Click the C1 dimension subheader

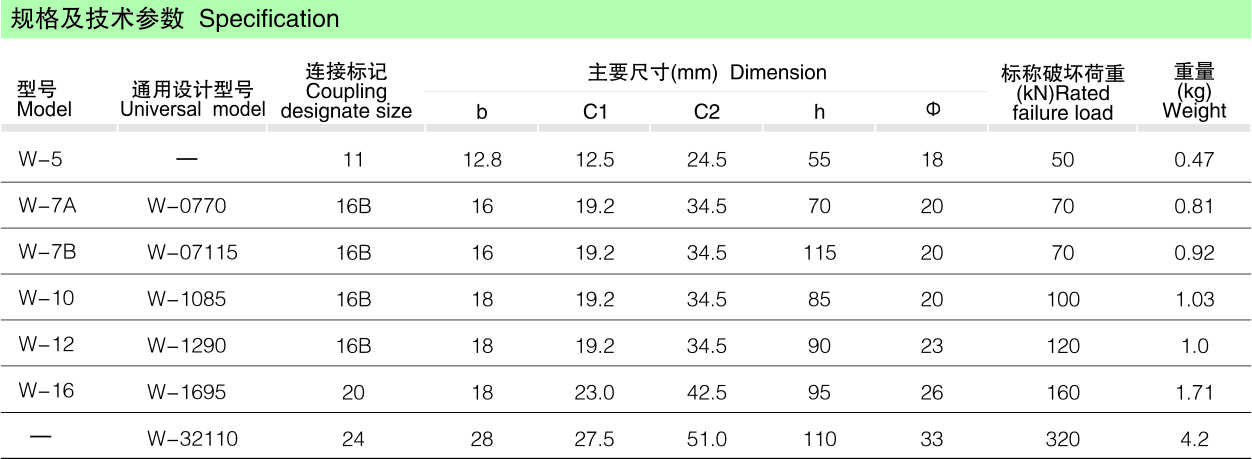[595, 112]
